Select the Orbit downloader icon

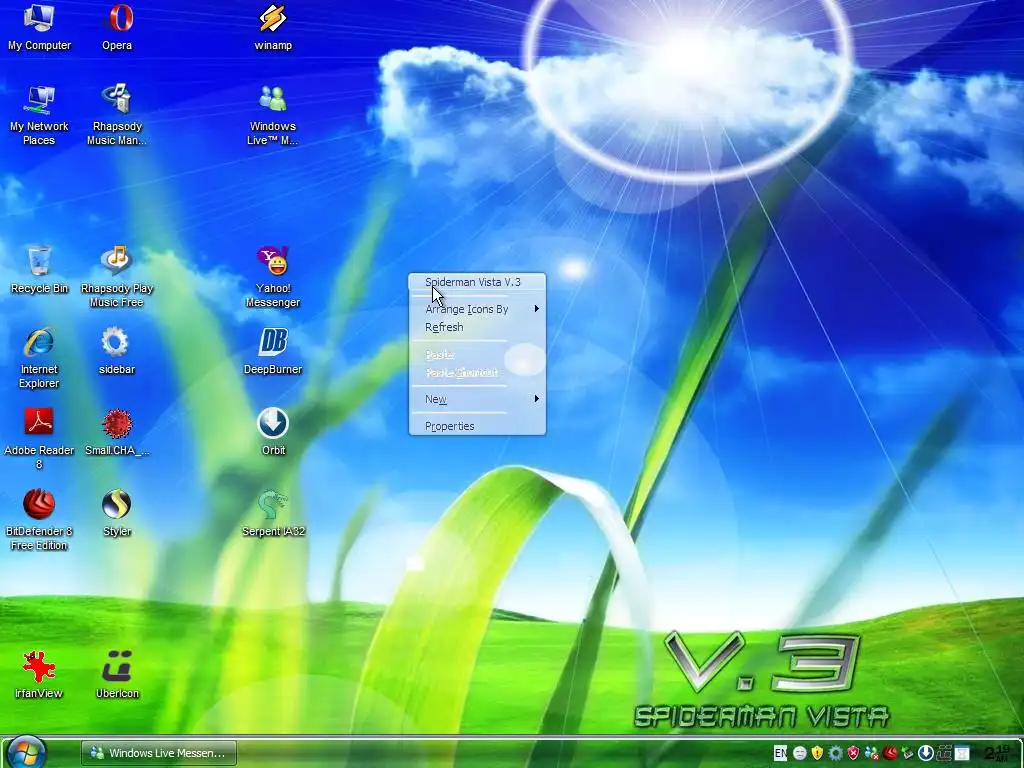click(x=273, y=432)
